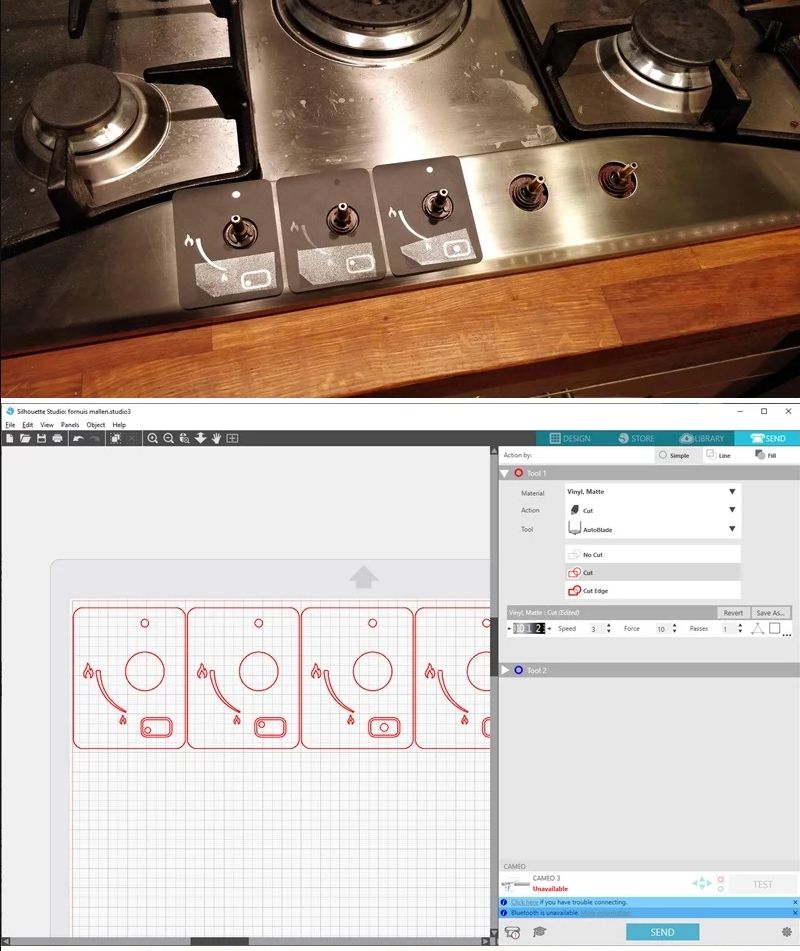The width and height of the screenshot is (800, 951).
Task: Click the Save As... button
Action: 770,613
